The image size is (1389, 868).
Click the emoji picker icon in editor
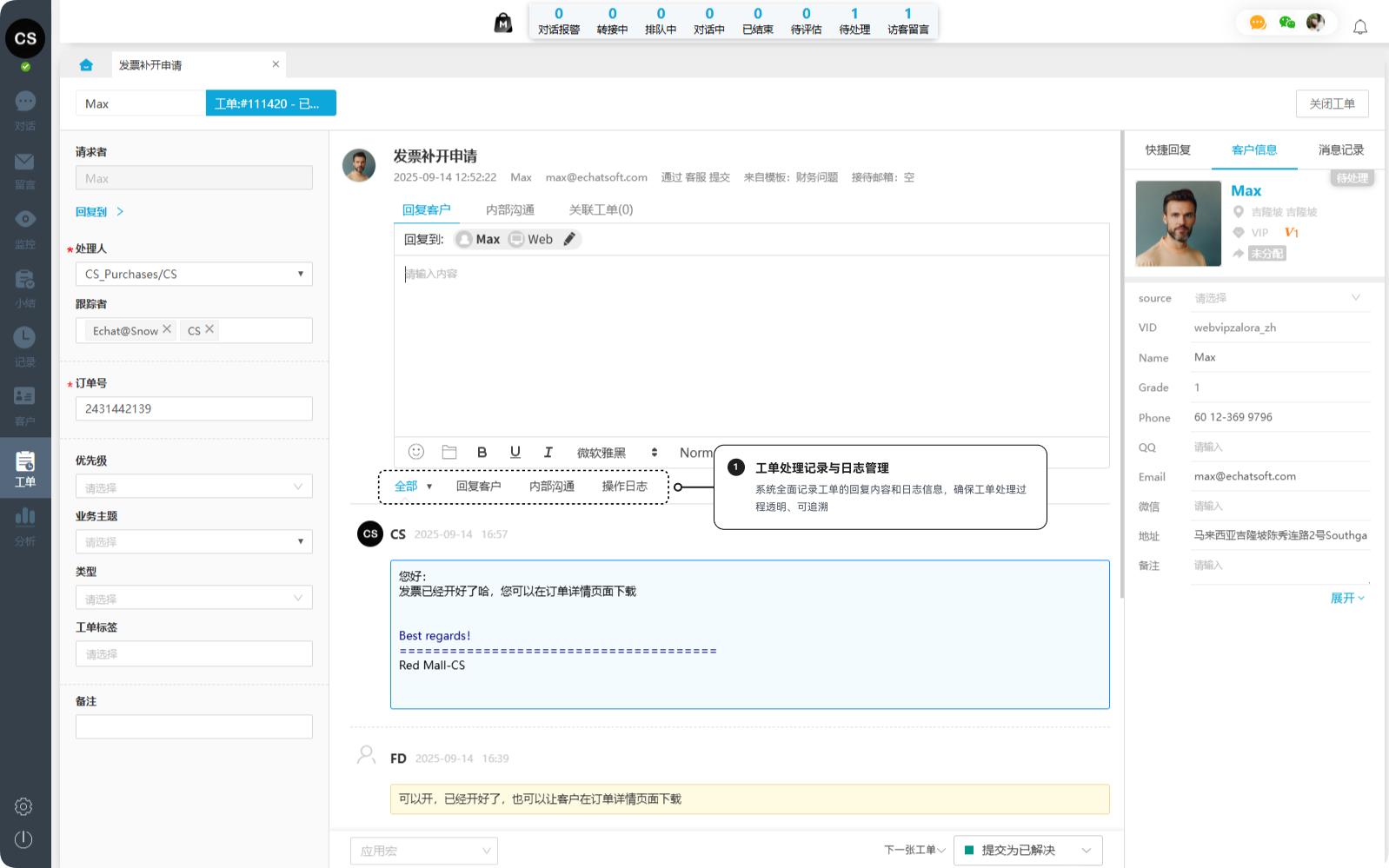click(416, 452)
